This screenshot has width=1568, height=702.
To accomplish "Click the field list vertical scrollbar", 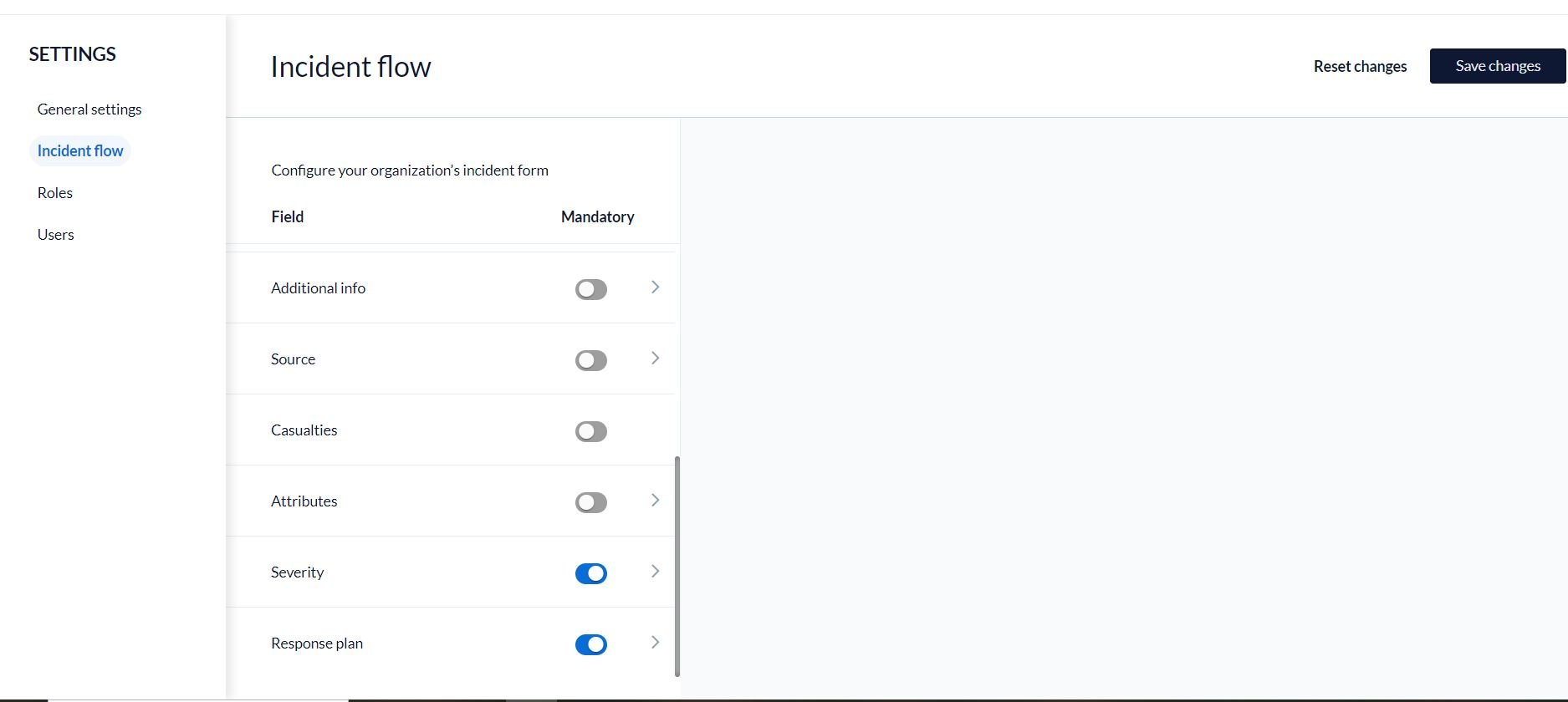I will pos(677,566).
